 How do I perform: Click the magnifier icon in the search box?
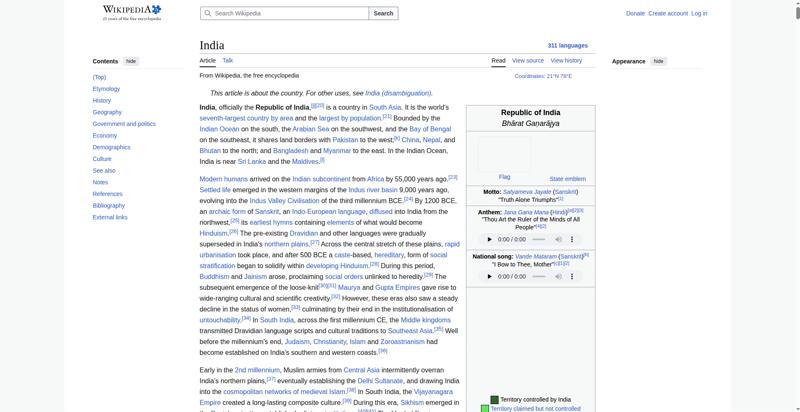pos(207,13)
